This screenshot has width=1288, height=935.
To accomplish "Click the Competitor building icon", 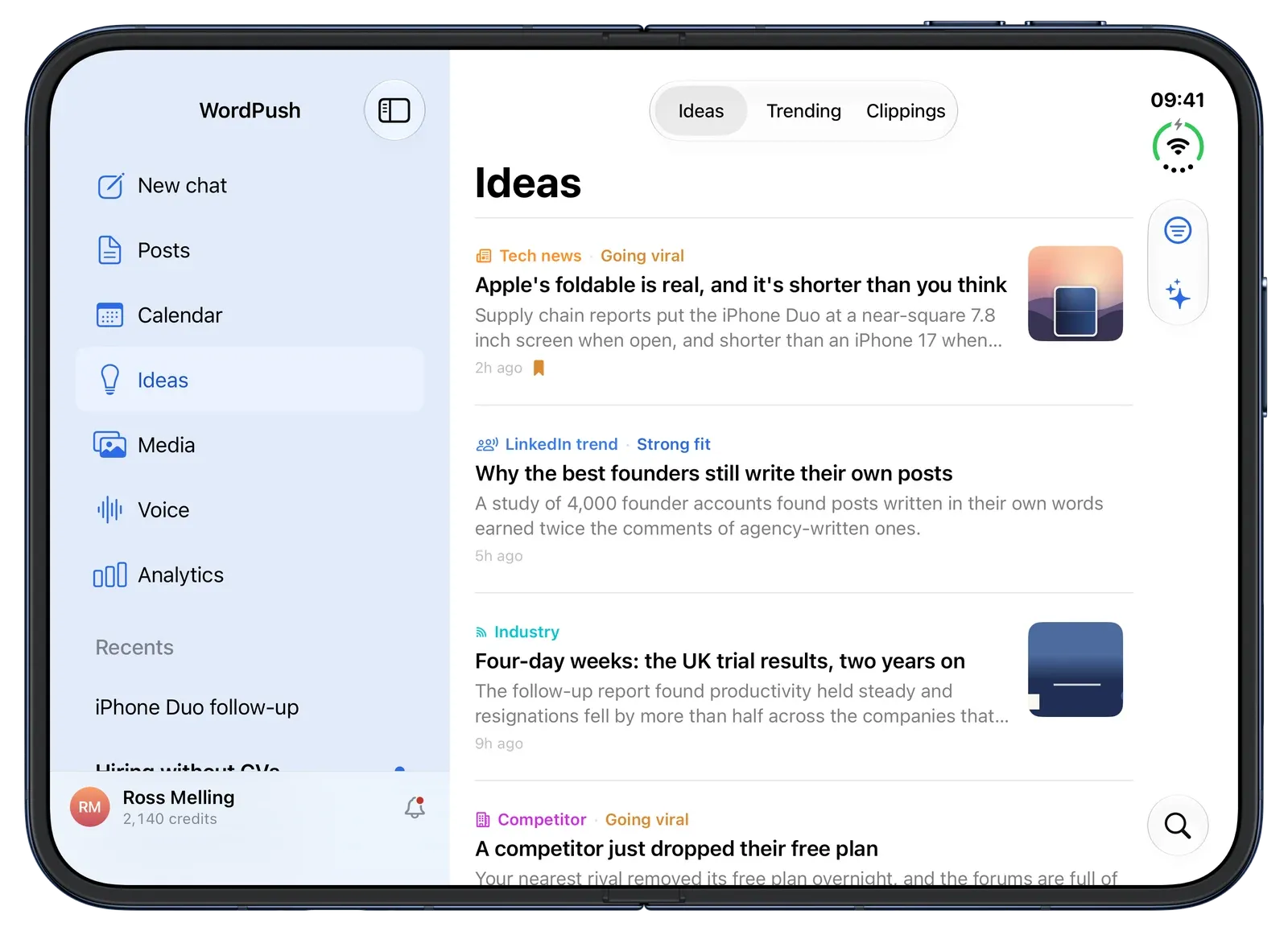I will pyautogui.click(x=483, y=820).
